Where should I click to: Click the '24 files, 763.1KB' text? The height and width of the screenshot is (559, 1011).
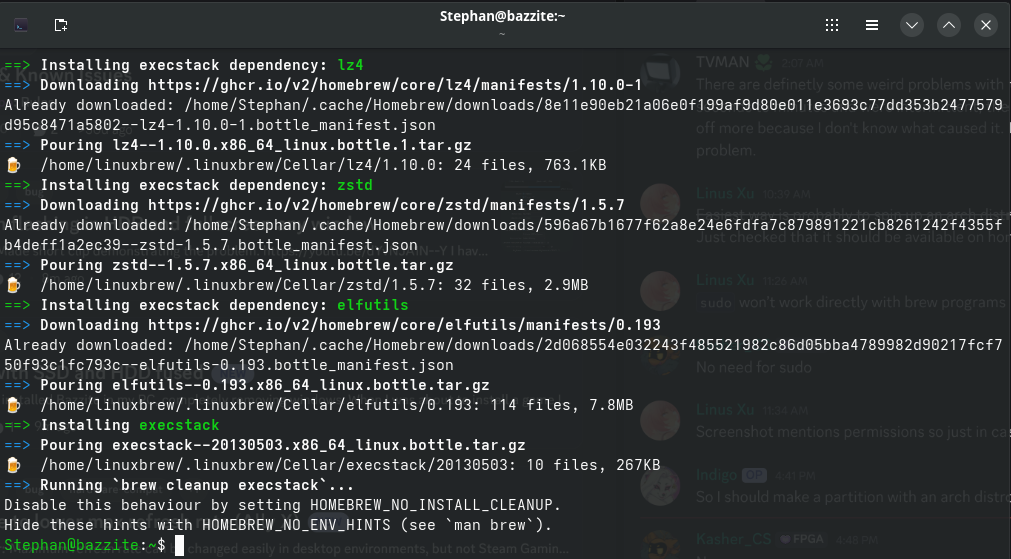pos(530,165)
